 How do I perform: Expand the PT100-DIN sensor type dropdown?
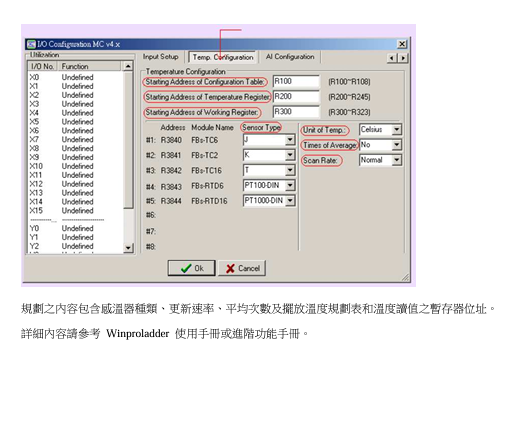click(x=290, y=185)
